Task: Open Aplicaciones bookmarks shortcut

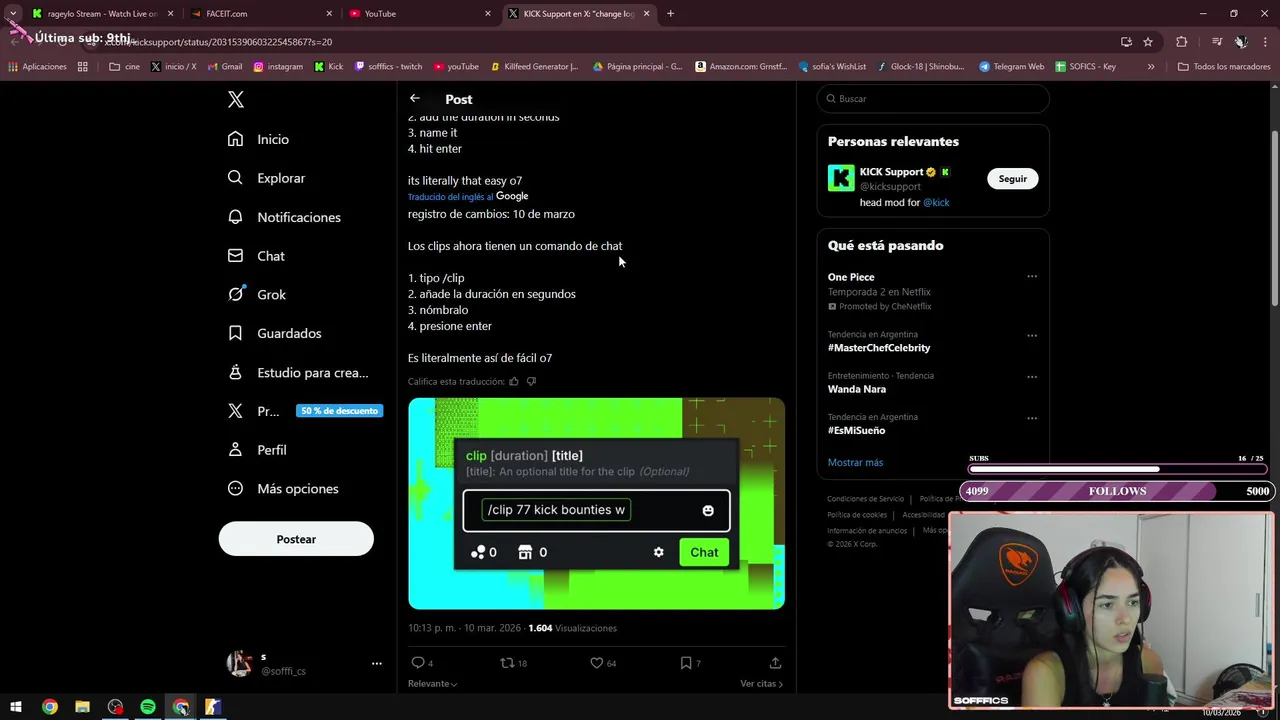Action: [x=37, y=67]
